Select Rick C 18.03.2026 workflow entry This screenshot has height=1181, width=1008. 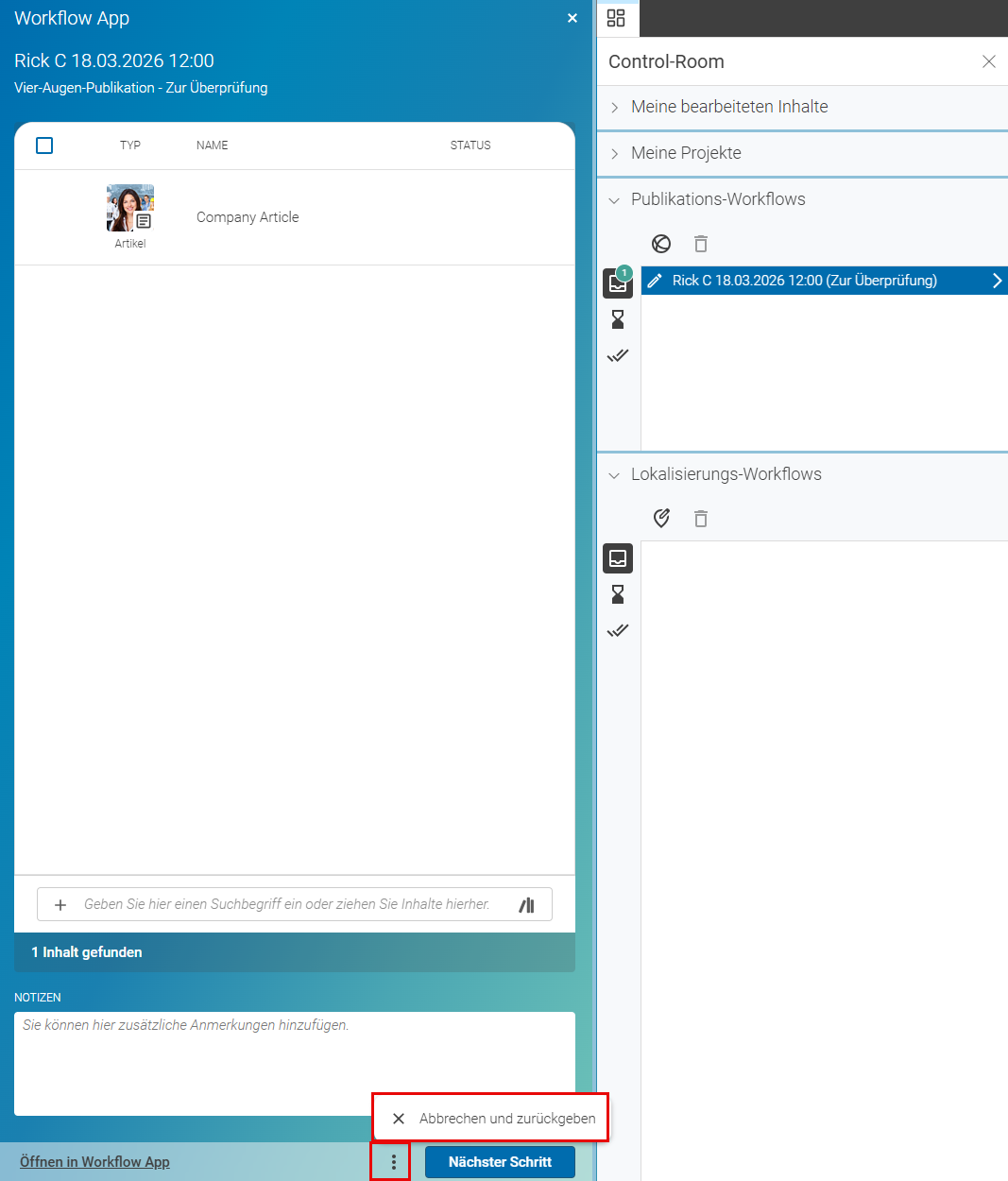[x=825, y=281]
